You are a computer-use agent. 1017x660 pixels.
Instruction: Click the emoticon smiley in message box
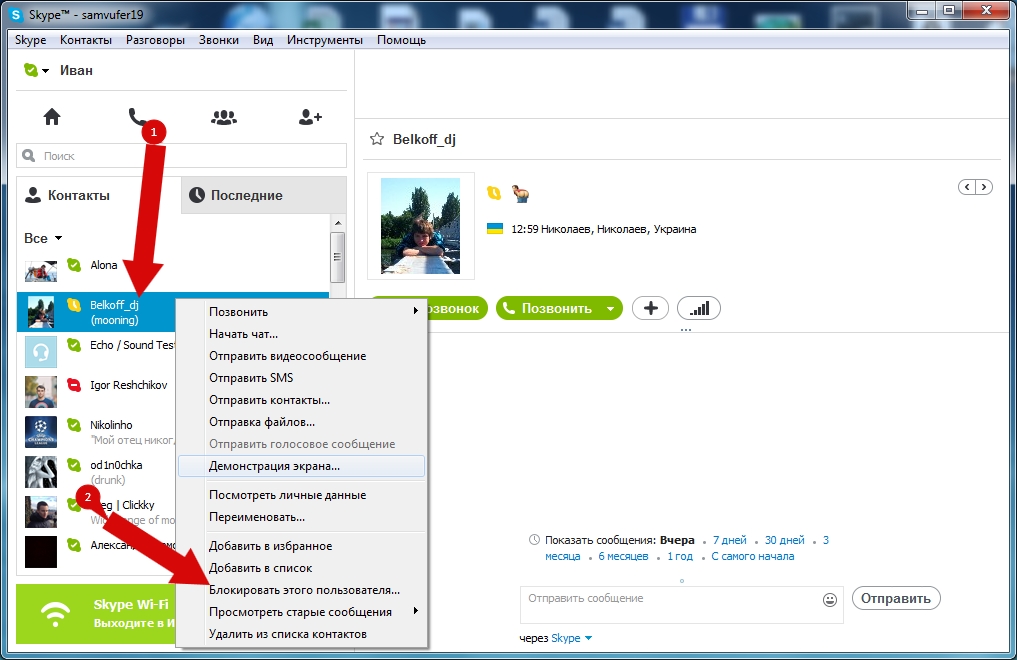[830, 600]
